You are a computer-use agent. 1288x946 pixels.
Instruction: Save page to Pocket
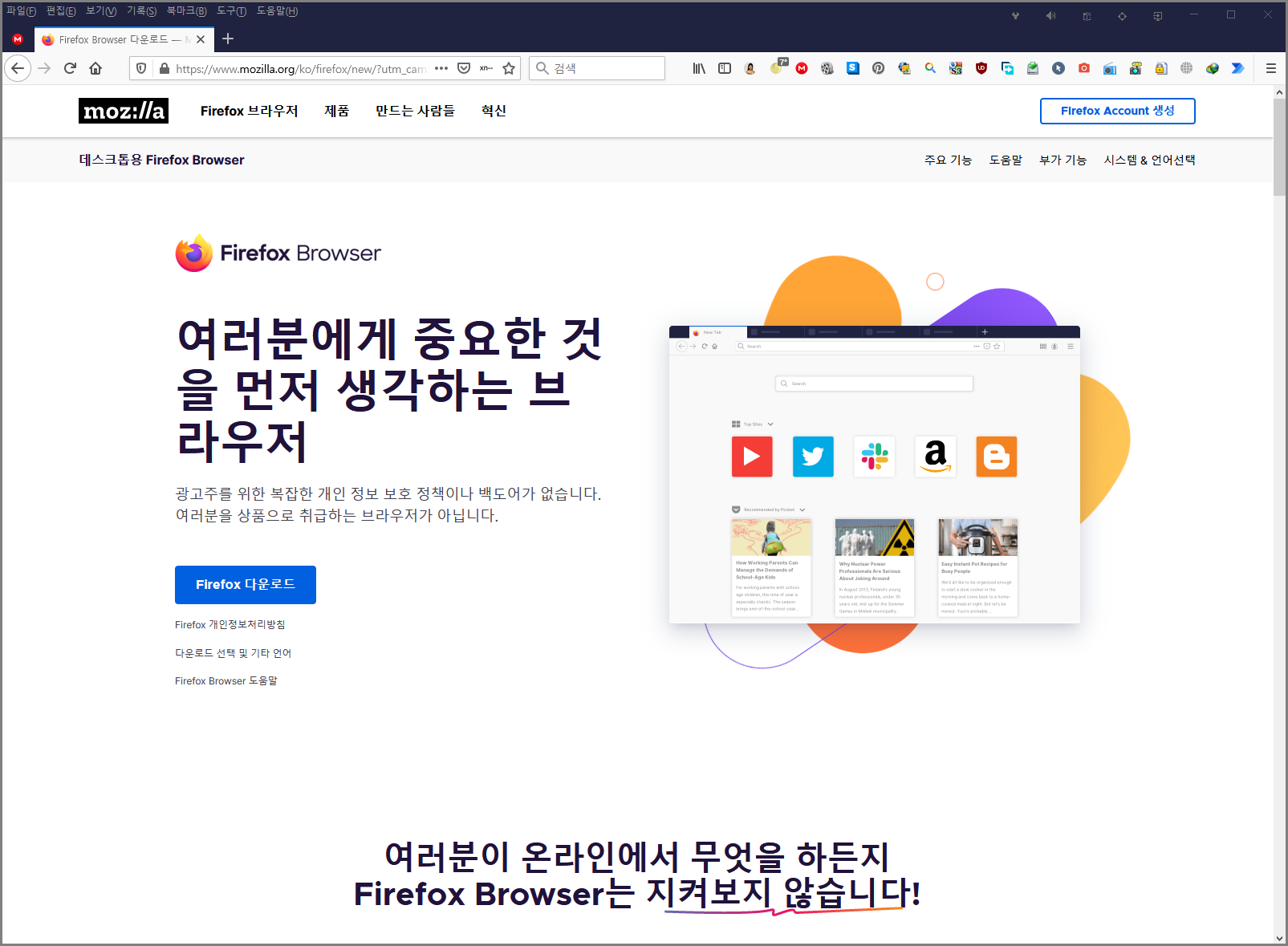point(464,68)
